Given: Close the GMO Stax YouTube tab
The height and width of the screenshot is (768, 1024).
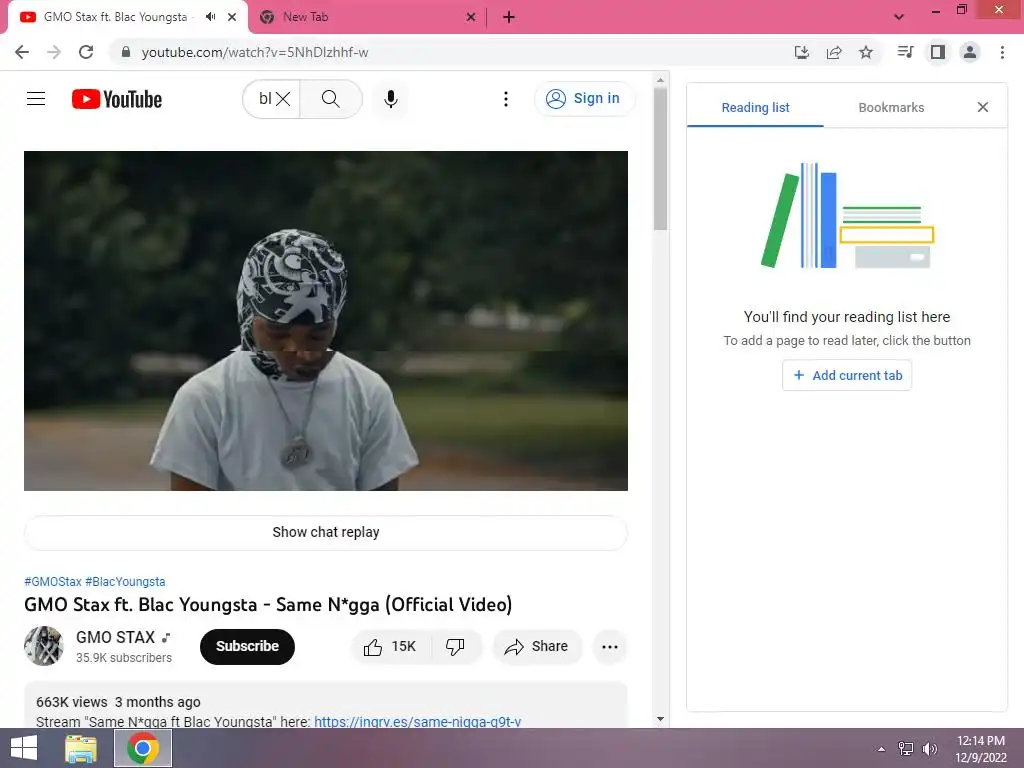Looking at the screenshot, I should (232, 17).
